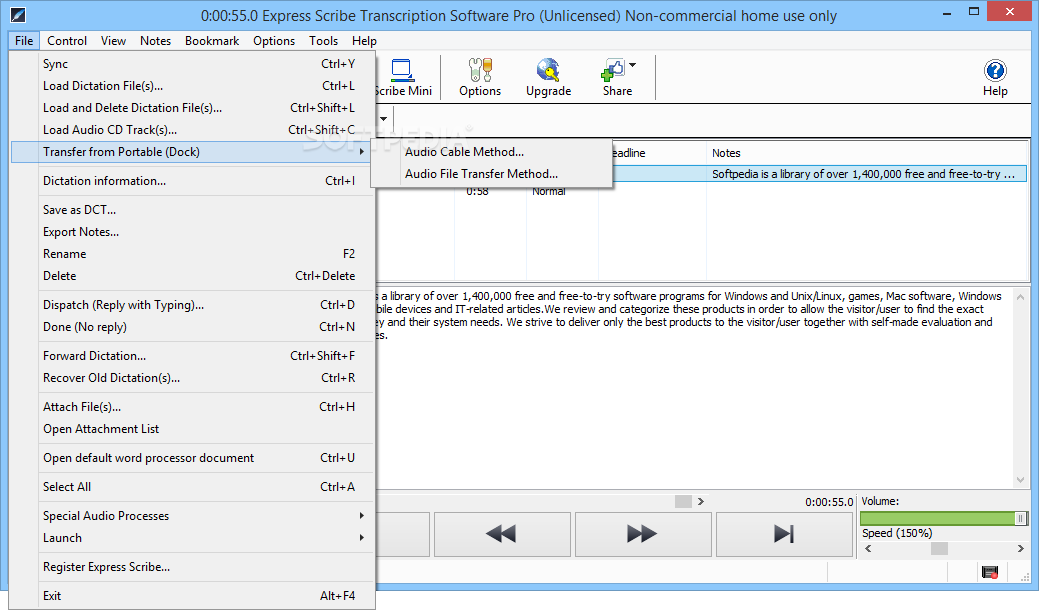Open the Scribe Mini toolbar button
Viewport: 1039px width, 610px height.
coord(404,78)
